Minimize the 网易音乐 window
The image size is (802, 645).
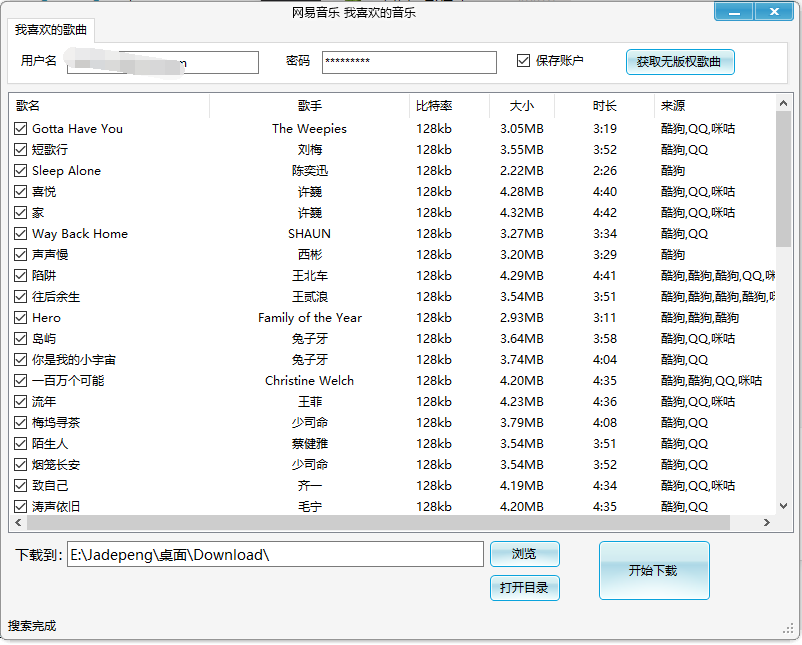pos(734,12)
